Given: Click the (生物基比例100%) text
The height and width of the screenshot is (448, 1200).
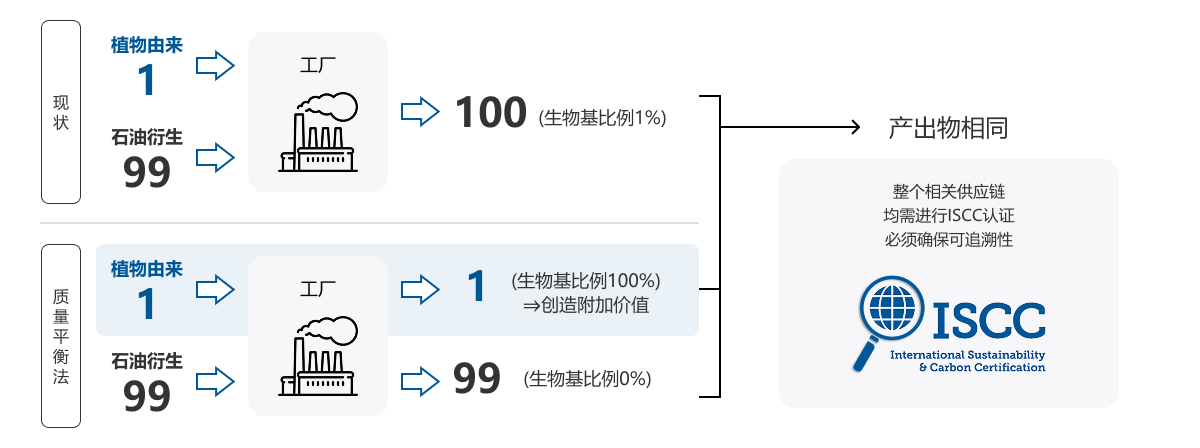Looking at the screenshot, I should [586, 281].
